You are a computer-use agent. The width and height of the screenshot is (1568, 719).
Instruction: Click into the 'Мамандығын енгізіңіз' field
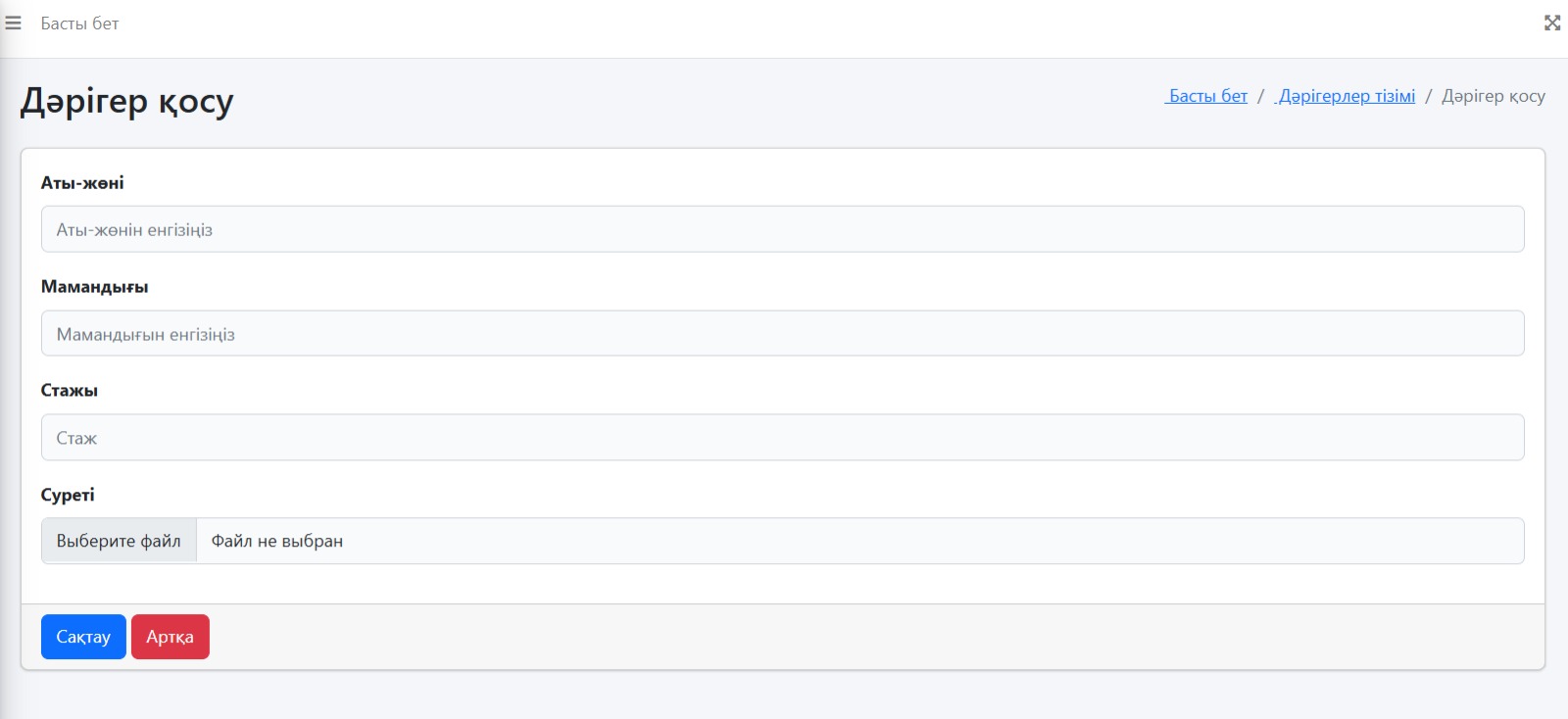pos(782,334)
